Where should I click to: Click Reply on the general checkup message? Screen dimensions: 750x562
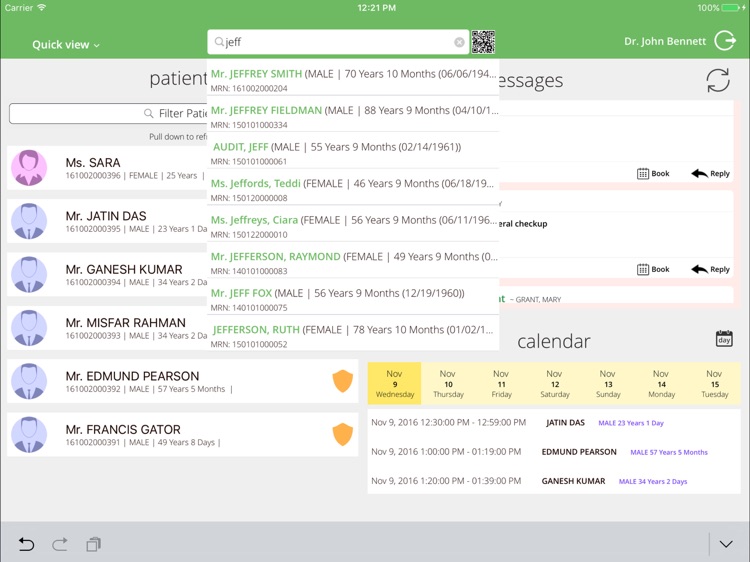click(x=710, y=269)
